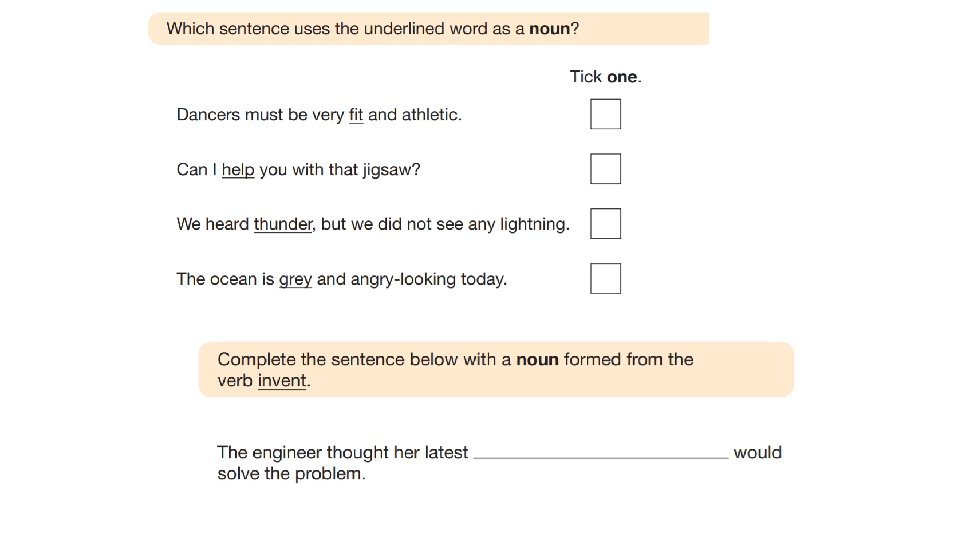Click the text 'solve the problem.'
The image size is (960, 540).
pos(291,473)
